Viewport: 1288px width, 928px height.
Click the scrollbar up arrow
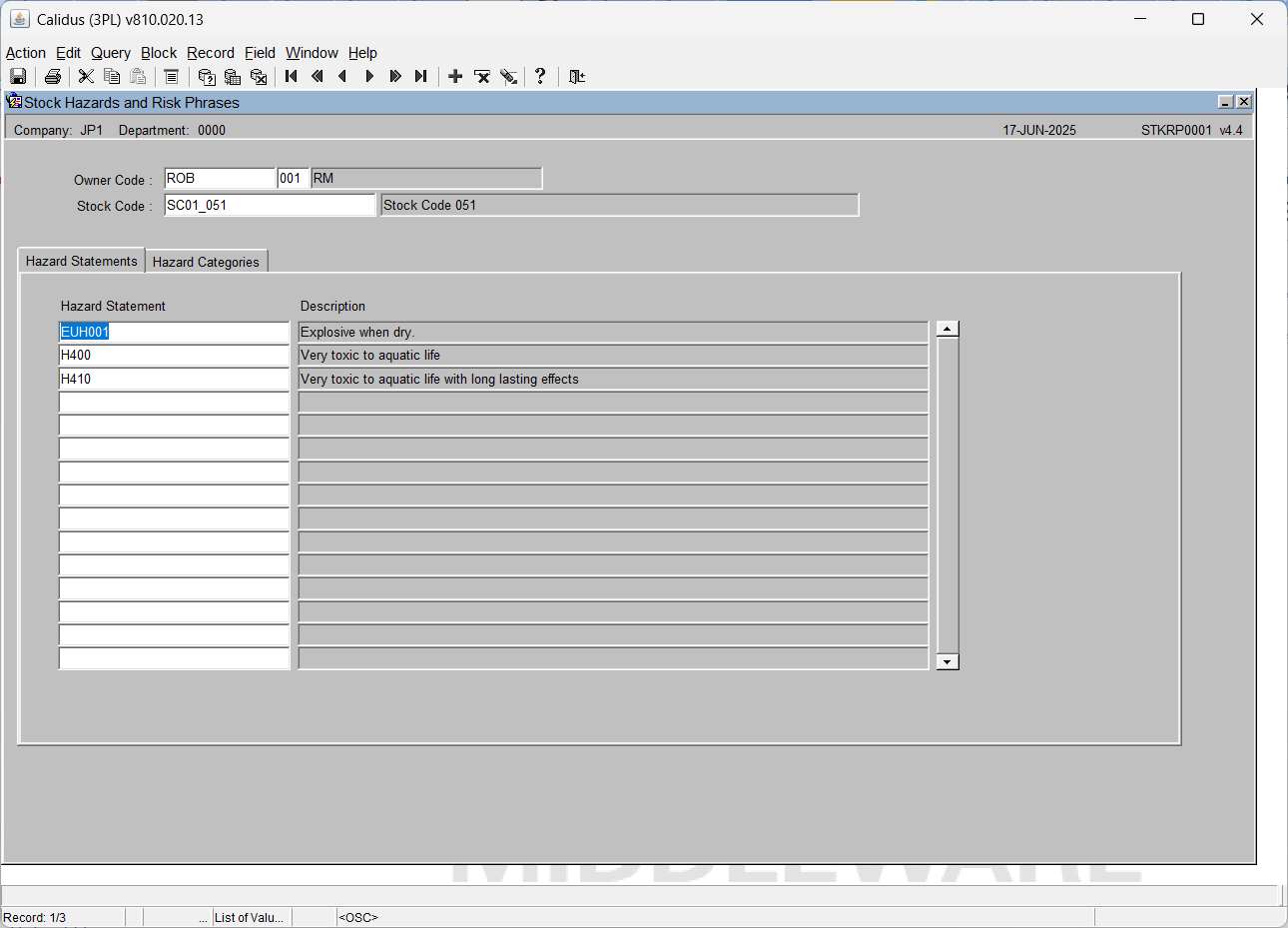tap(948, 329)
